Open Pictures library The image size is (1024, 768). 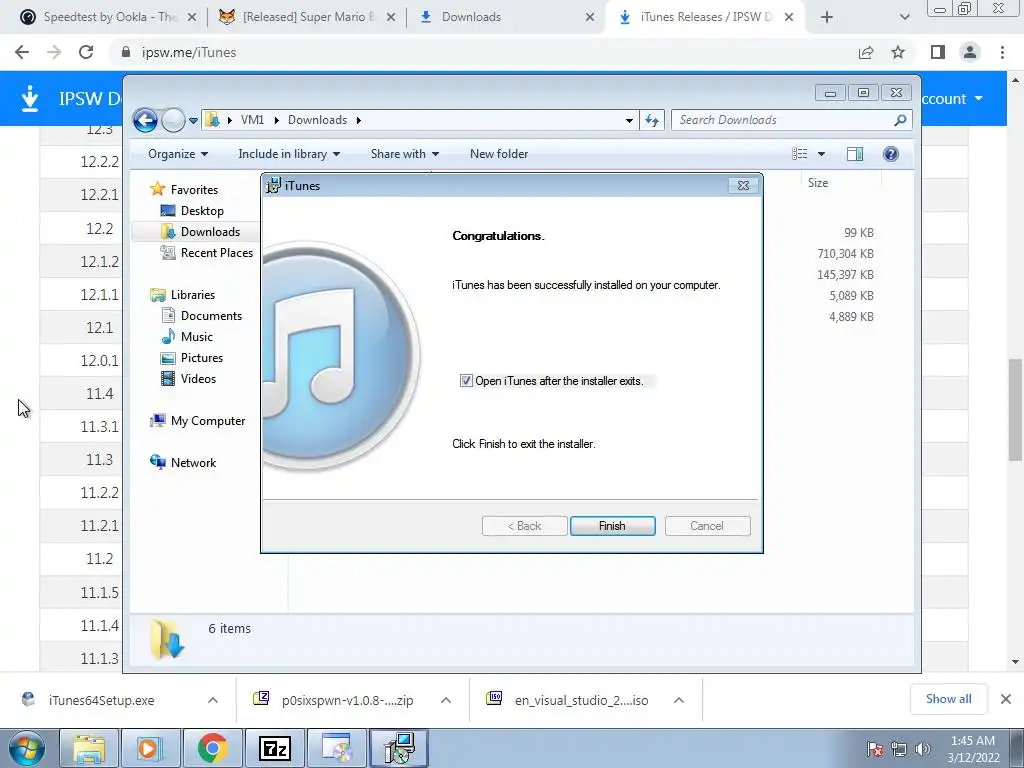tap(201, 358)
